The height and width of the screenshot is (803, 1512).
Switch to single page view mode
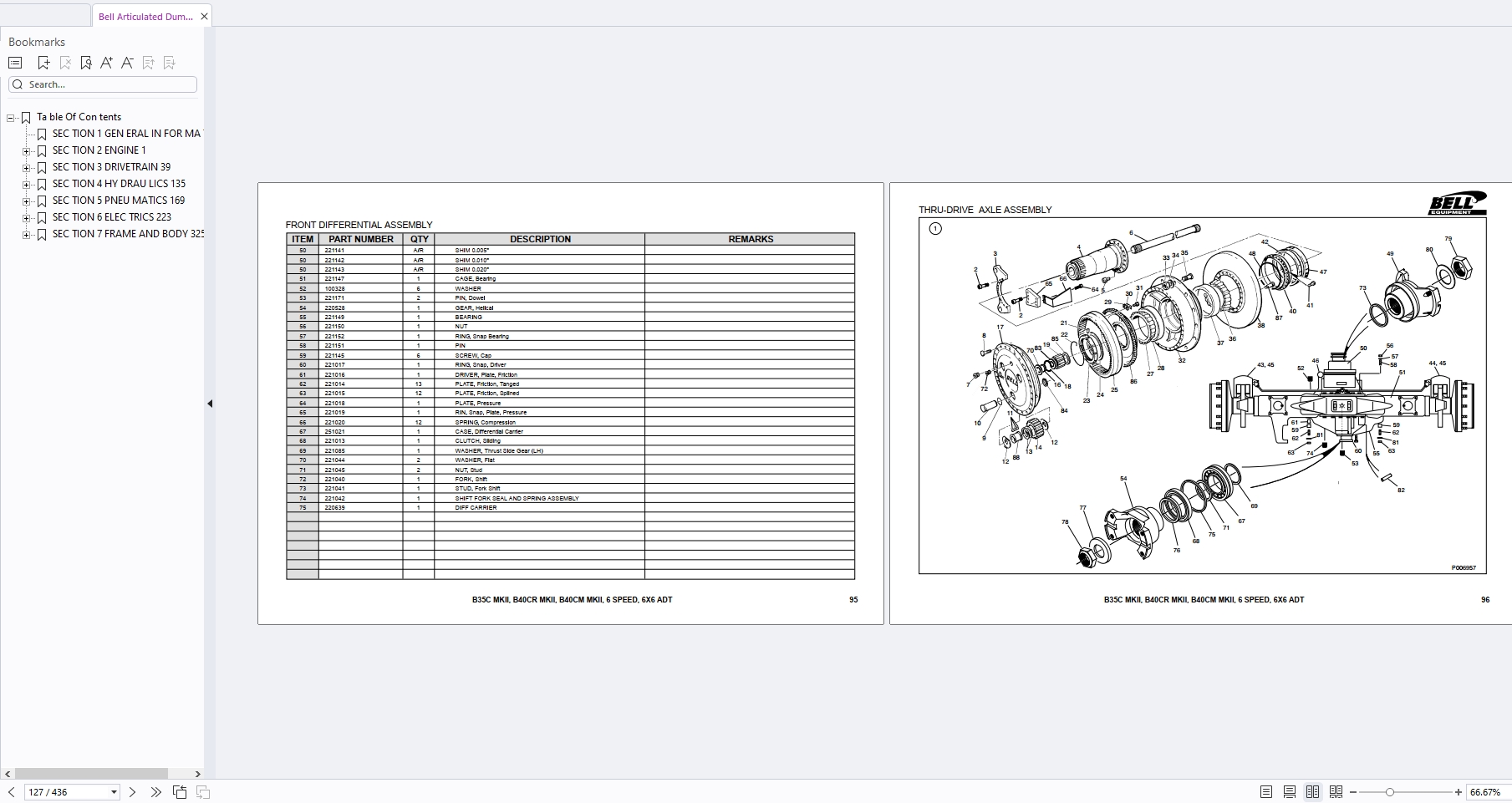tap(1266, 791)
